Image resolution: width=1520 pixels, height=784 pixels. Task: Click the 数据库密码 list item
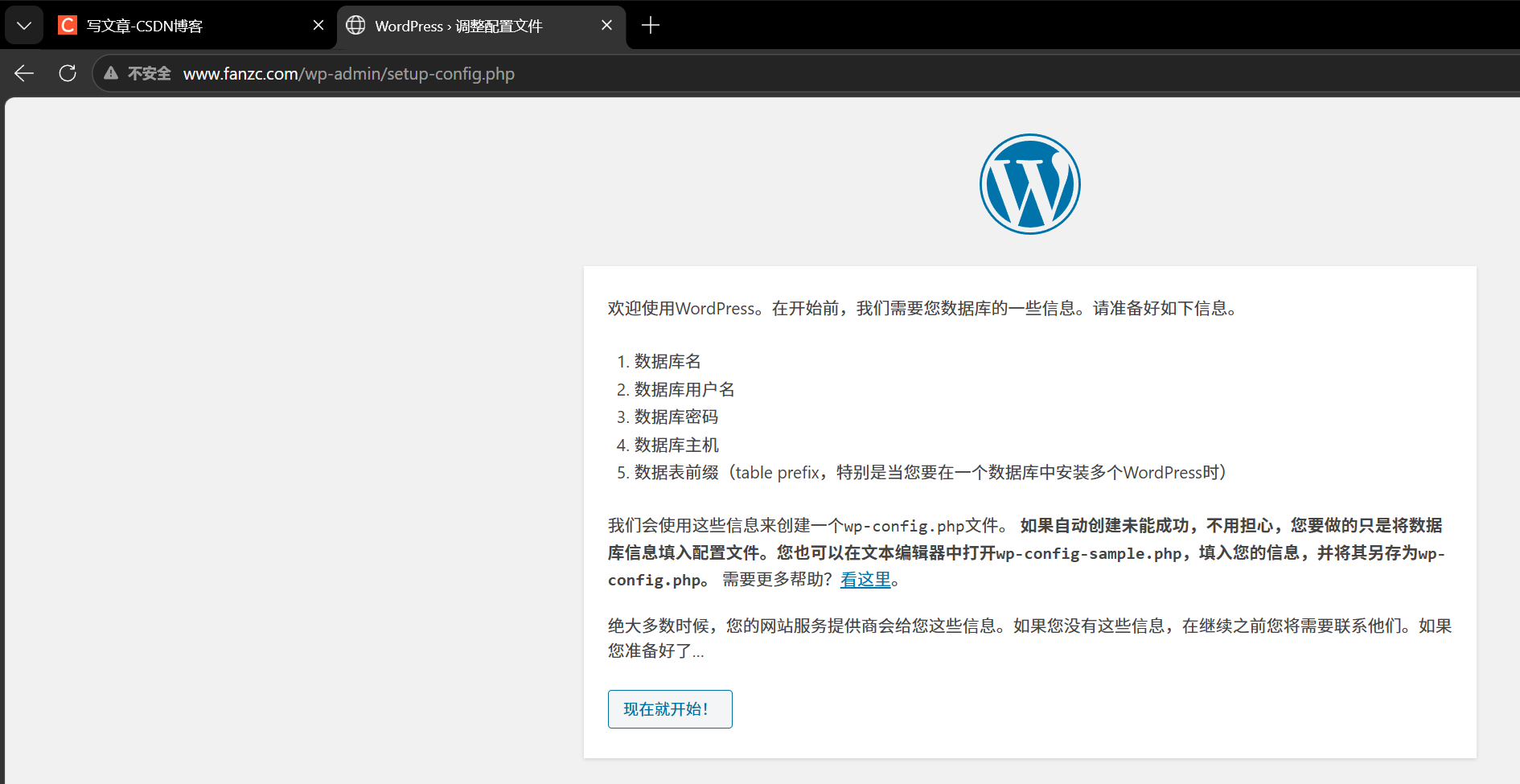pyautogui.click(x=676, y=417)
